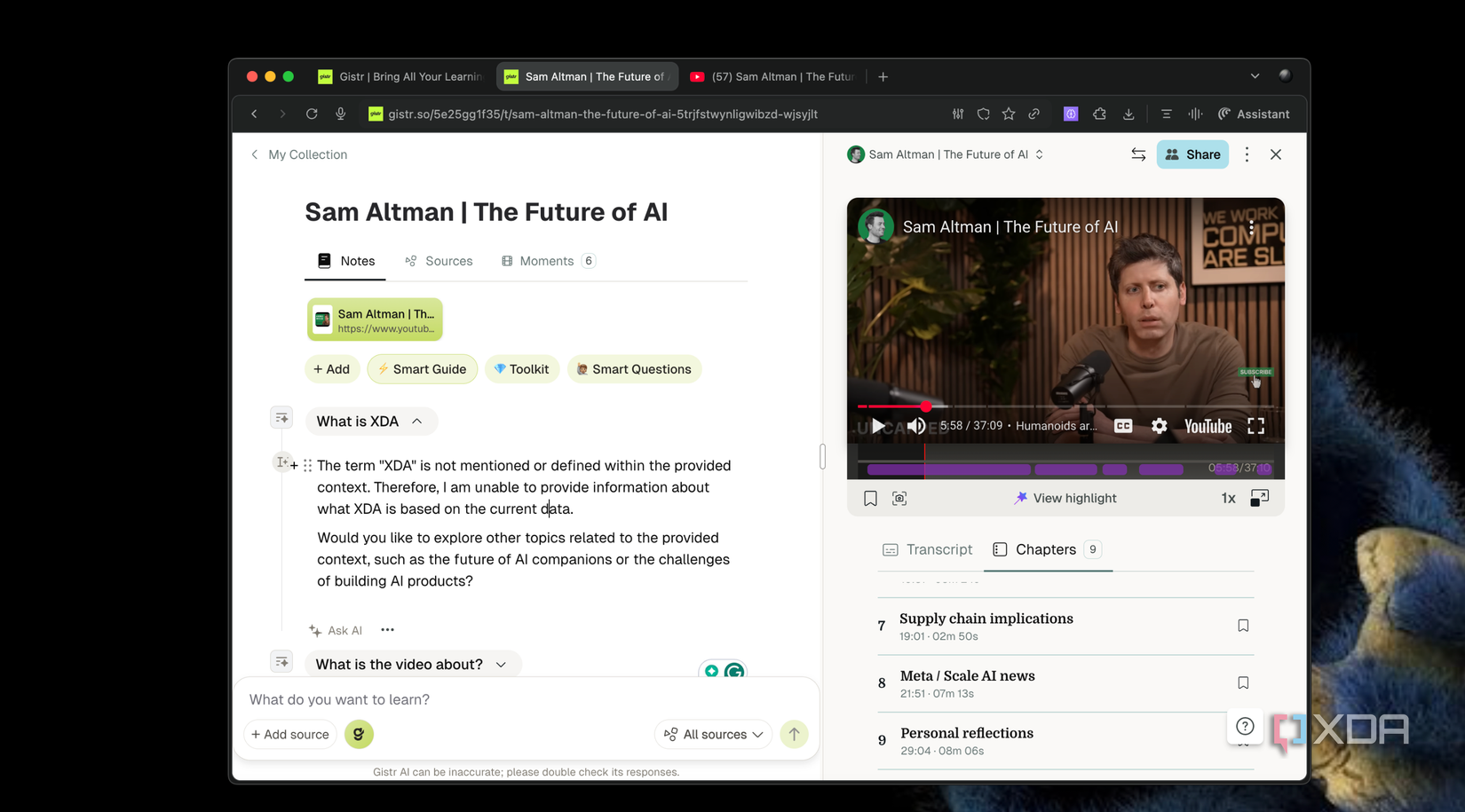Collapse the What is XDA note section
The height and width of the screenshot is (812, 1465).
pos(417,421)
